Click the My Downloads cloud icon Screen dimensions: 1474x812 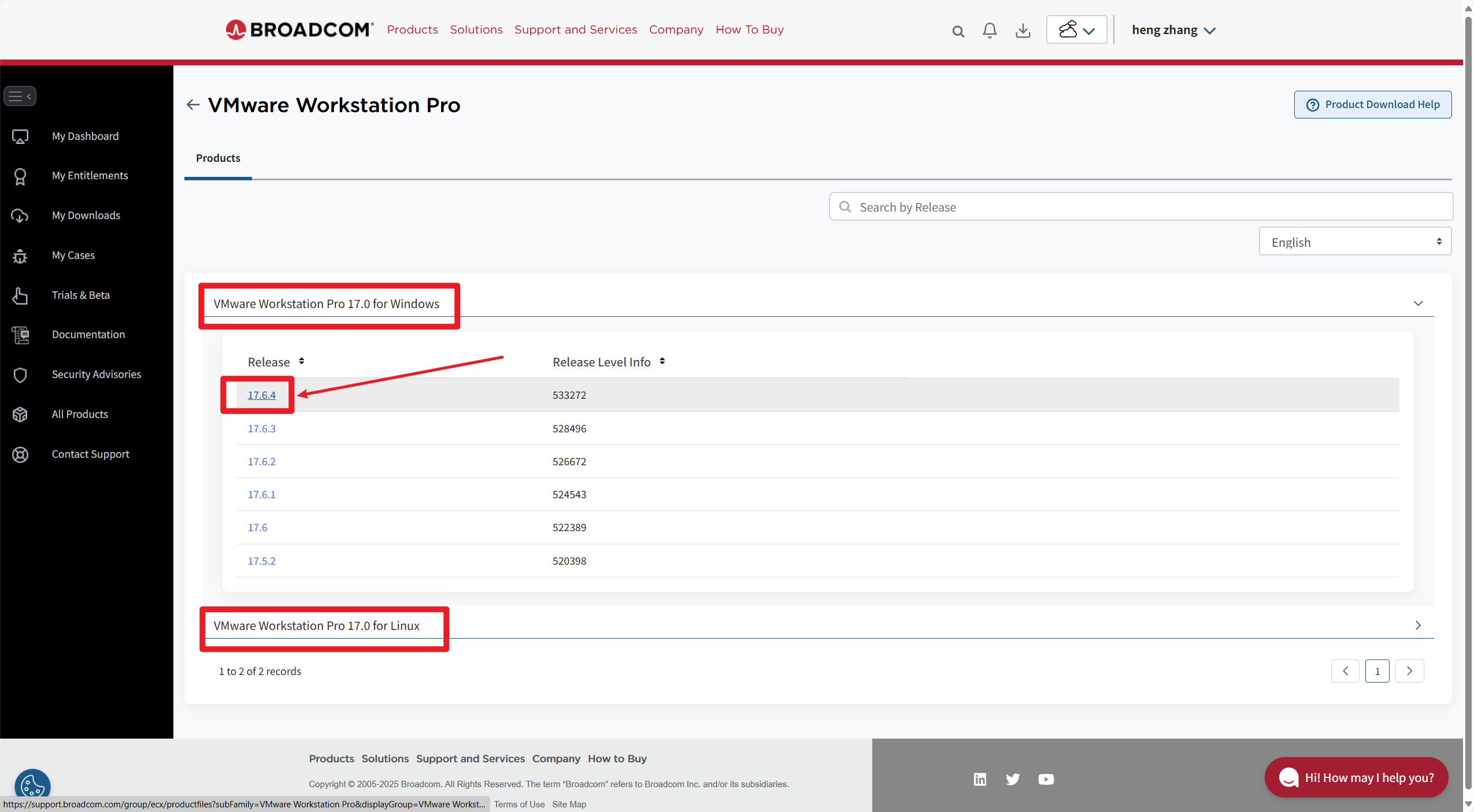tap(20, 216)
